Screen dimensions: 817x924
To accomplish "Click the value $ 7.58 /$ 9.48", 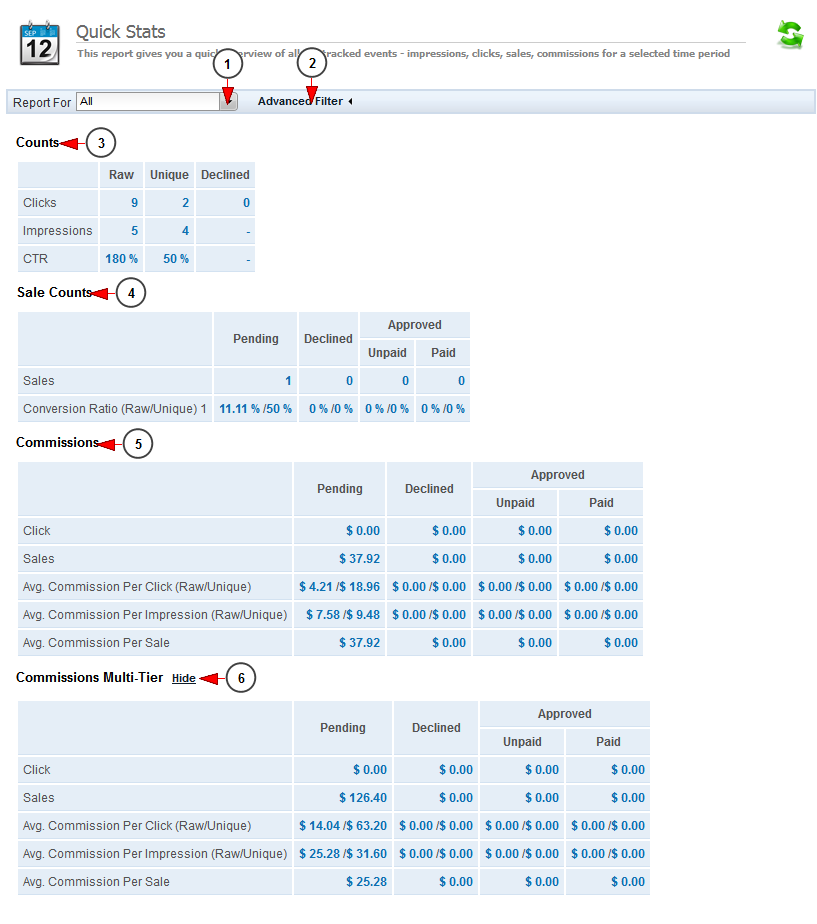I will click(343, 615).
